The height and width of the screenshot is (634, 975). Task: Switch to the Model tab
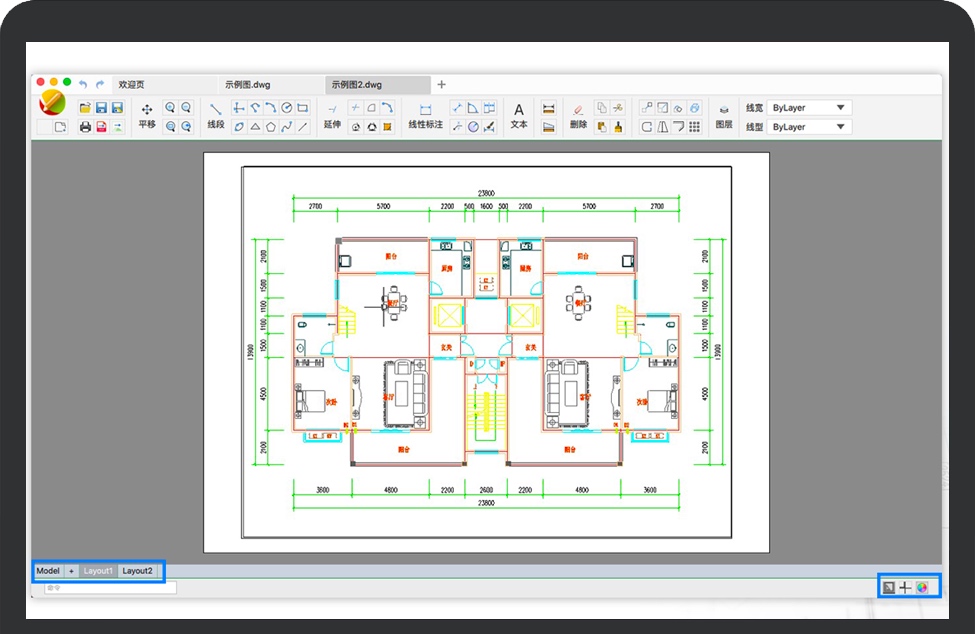(48, 571)
